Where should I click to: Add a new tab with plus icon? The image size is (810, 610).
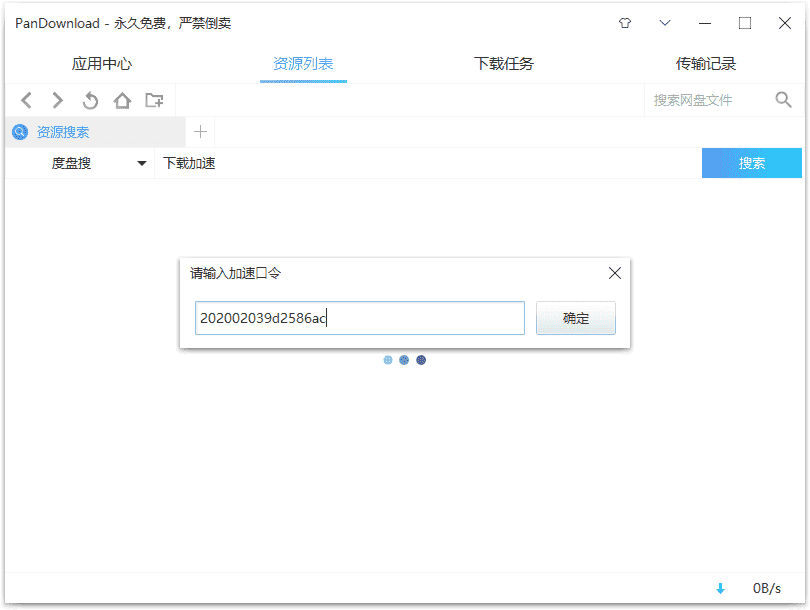coord(200,132)
